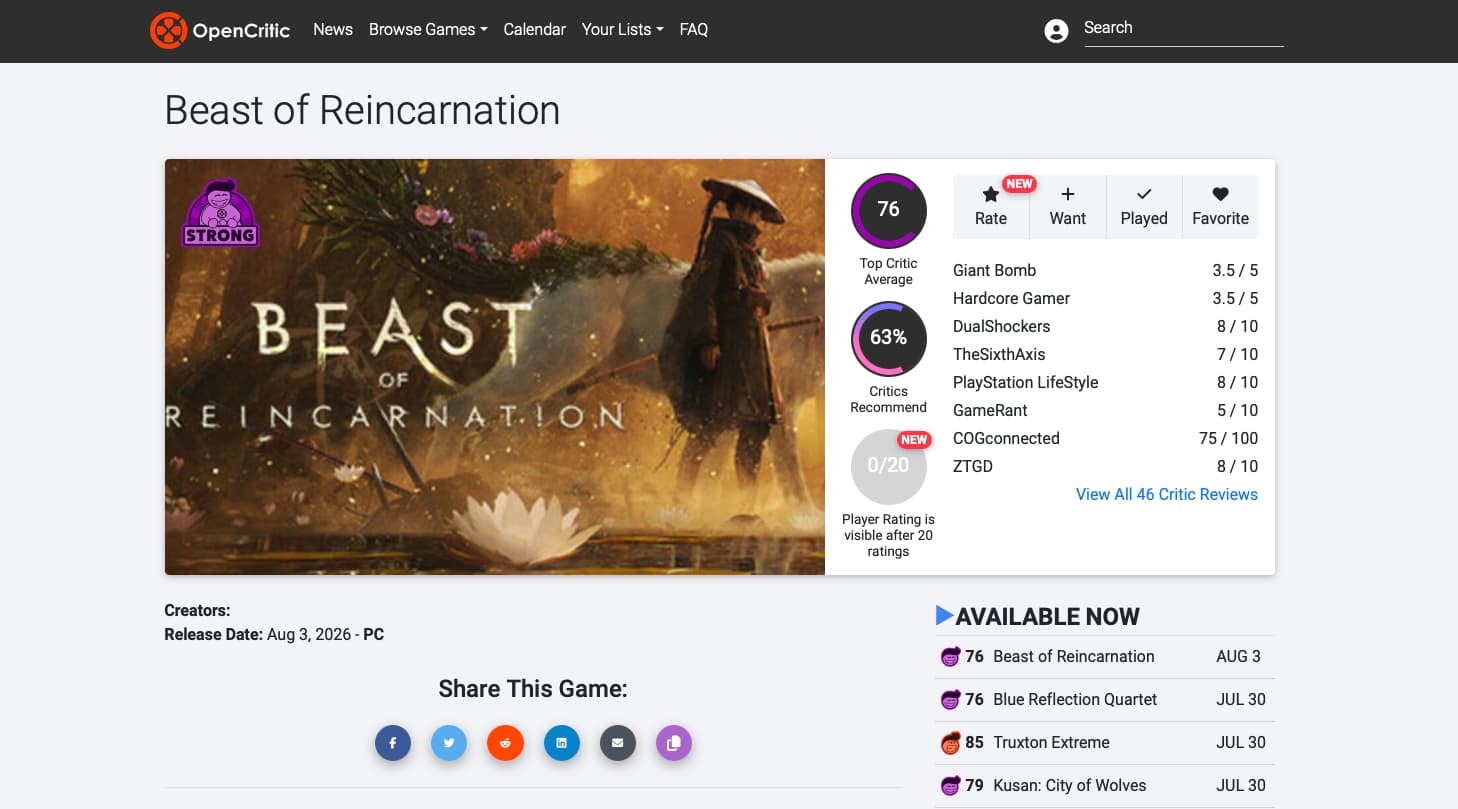This screenshot has height=809, width=1458.
Task: Open Kusan: City of Wolves game page
Action: [1070, 786]
